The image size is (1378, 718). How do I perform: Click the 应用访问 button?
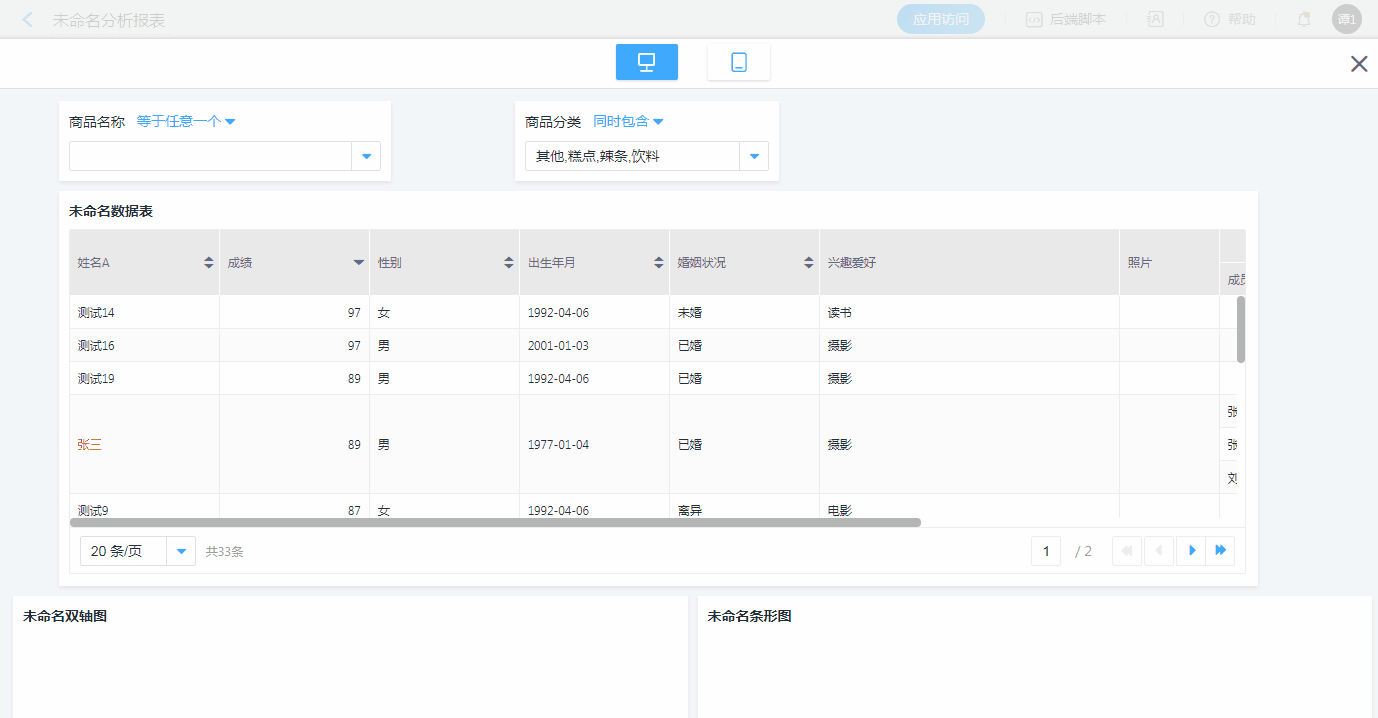(940, 19)
